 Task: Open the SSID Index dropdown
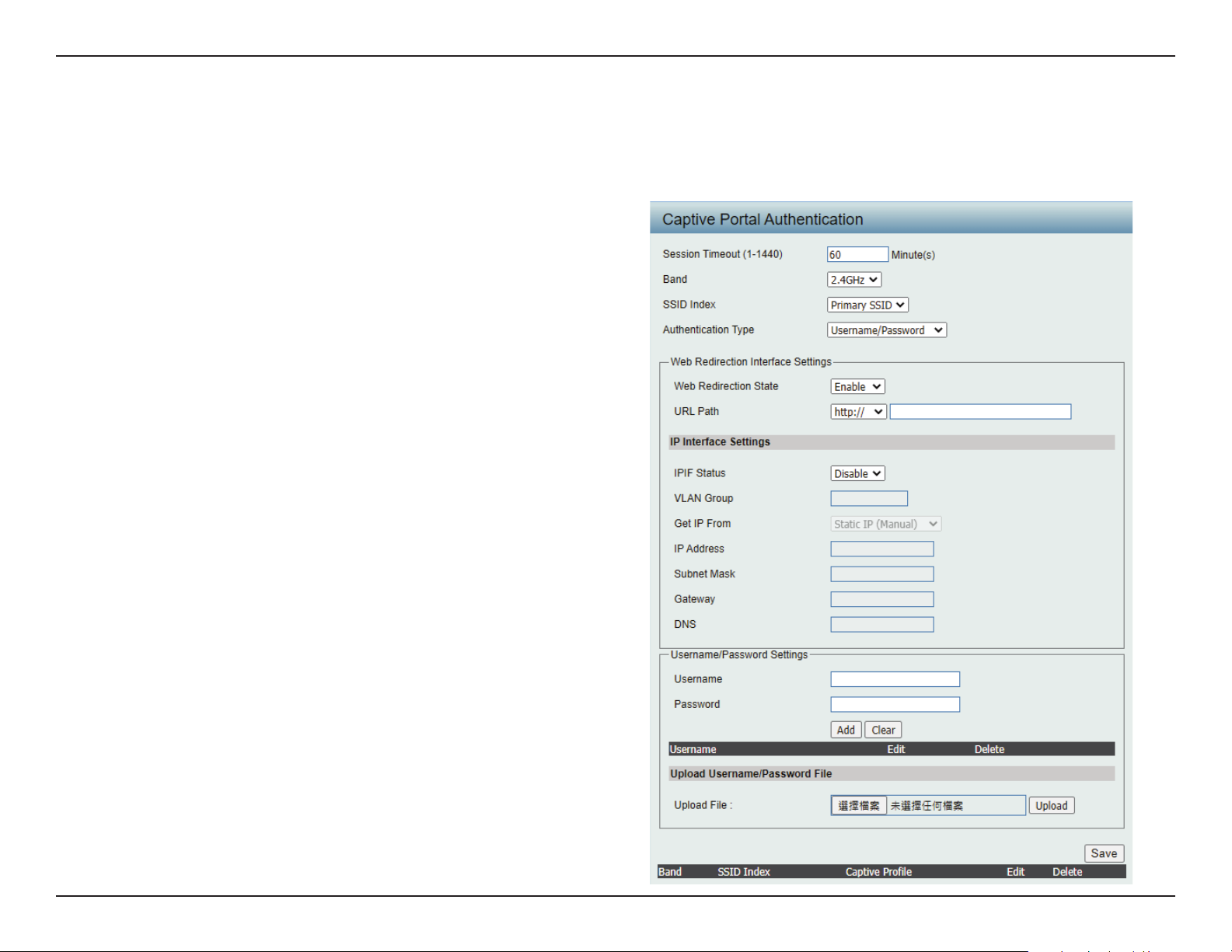click(x=867, y=305)
